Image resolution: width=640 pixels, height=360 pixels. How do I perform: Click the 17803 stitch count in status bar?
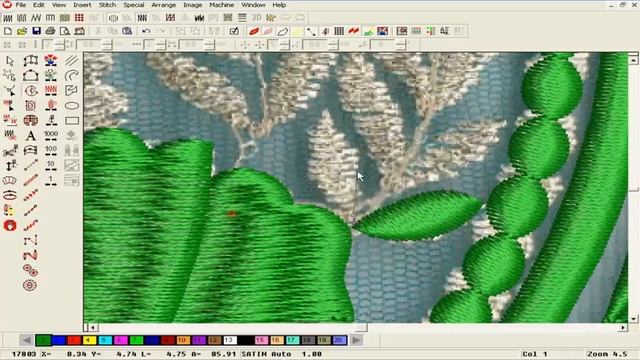click(23, 354)
